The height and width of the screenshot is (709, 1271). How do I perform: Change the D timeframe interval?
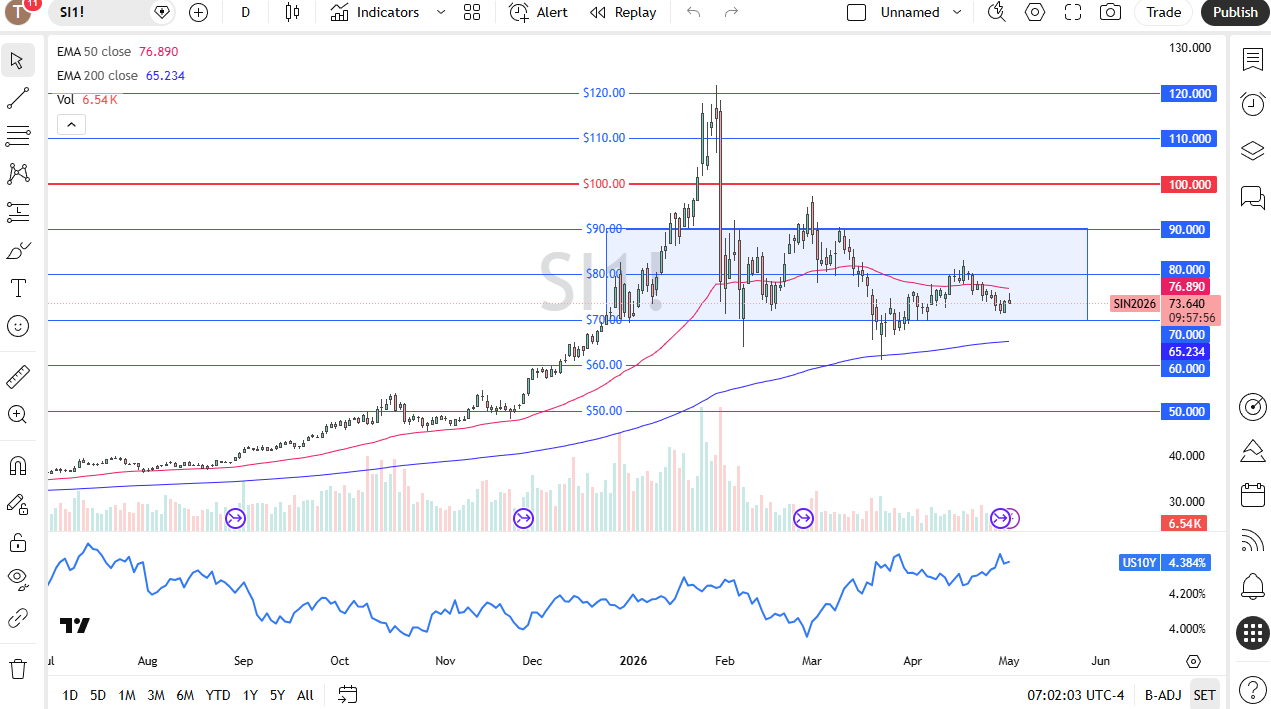point(246,12)
